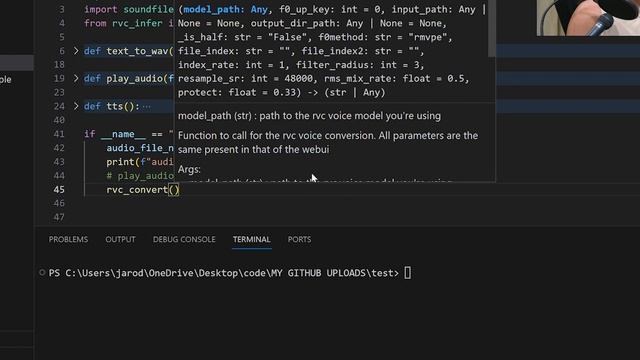The height and width of the screenshot is (360, 640).
Task: Click line number 47 in gutter
Action: point(59,217)
